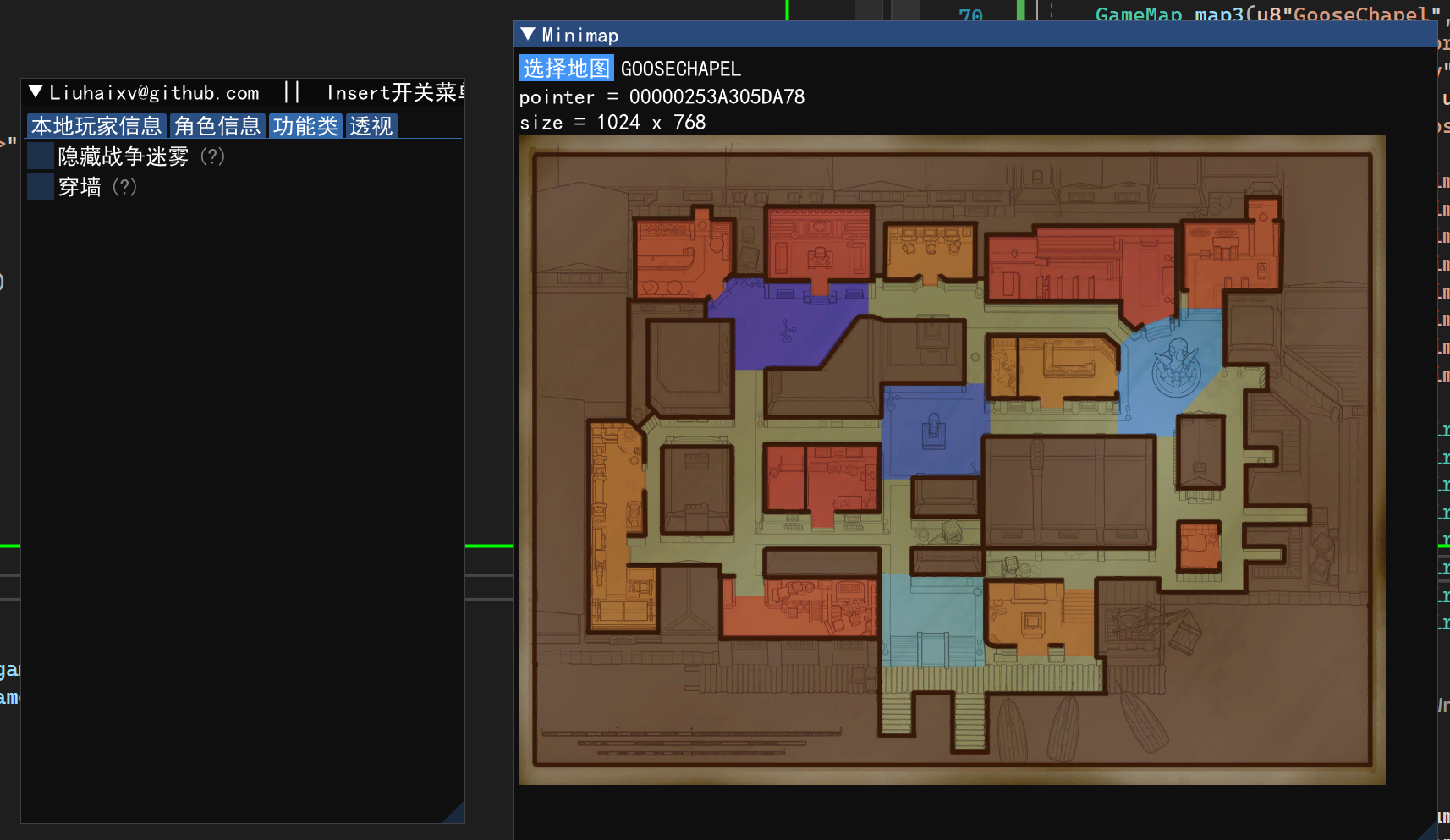Switch to the 透视 tab

(x=371, y=125)
